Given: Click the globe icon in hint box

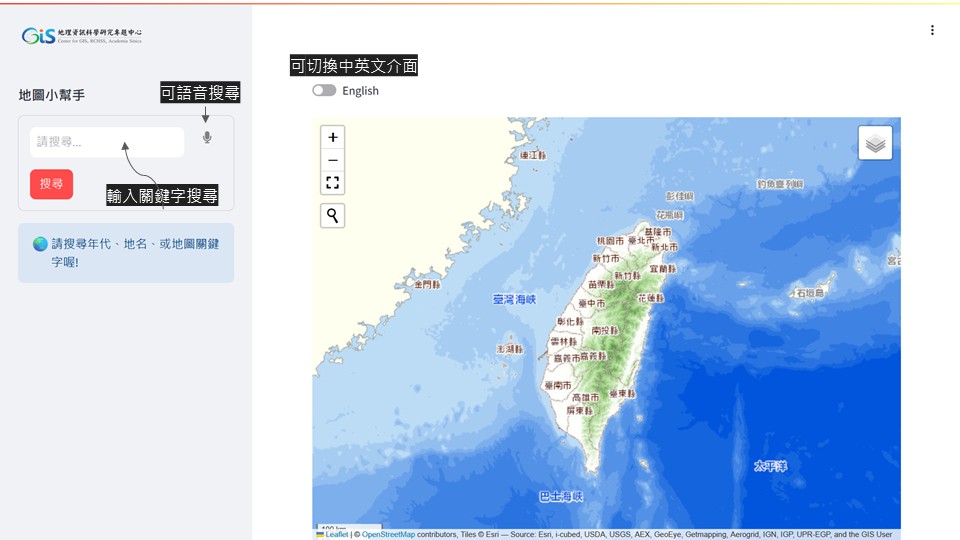Looking at the screenshot, I should (40, 244).
